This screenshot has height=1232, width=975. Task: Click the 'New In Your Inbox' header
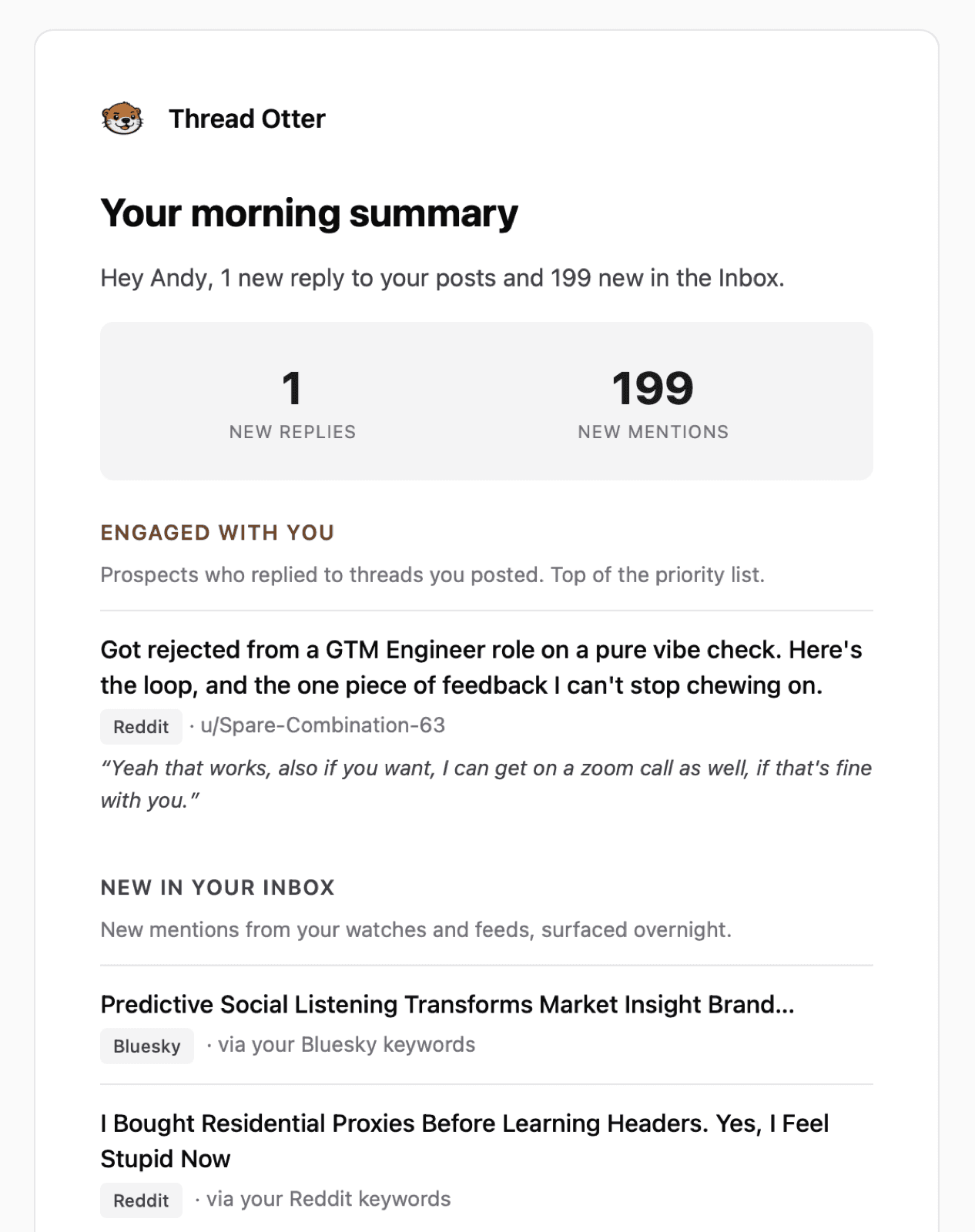pos(218,888)
